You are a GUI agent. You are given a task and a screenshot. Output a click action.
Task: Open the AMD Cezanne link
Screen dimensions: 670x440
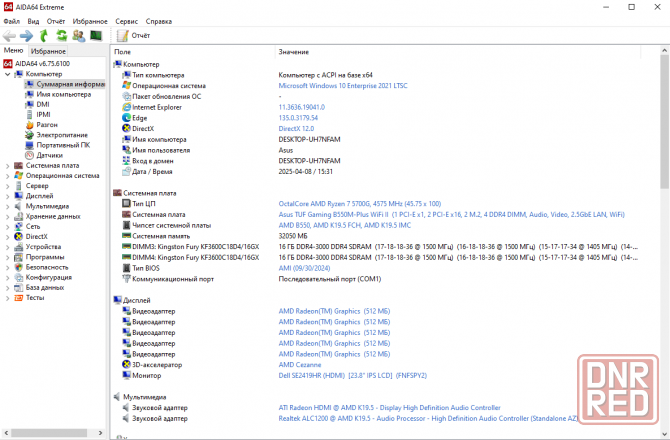(x=300, y=365)
